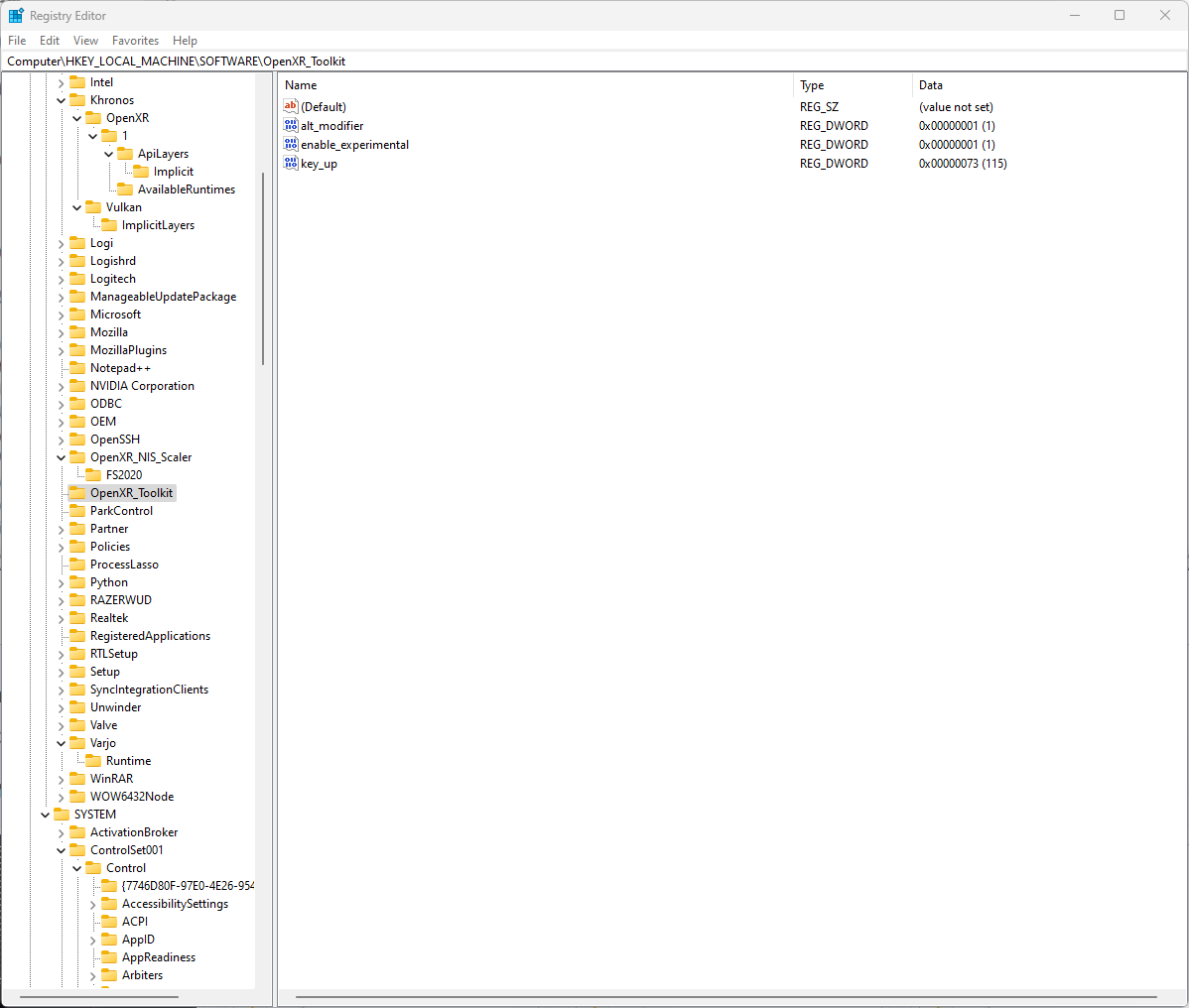Expand the AccessibilitySettings key
This screenshot has width=1189, height=1008.
[x=93, y=904]
